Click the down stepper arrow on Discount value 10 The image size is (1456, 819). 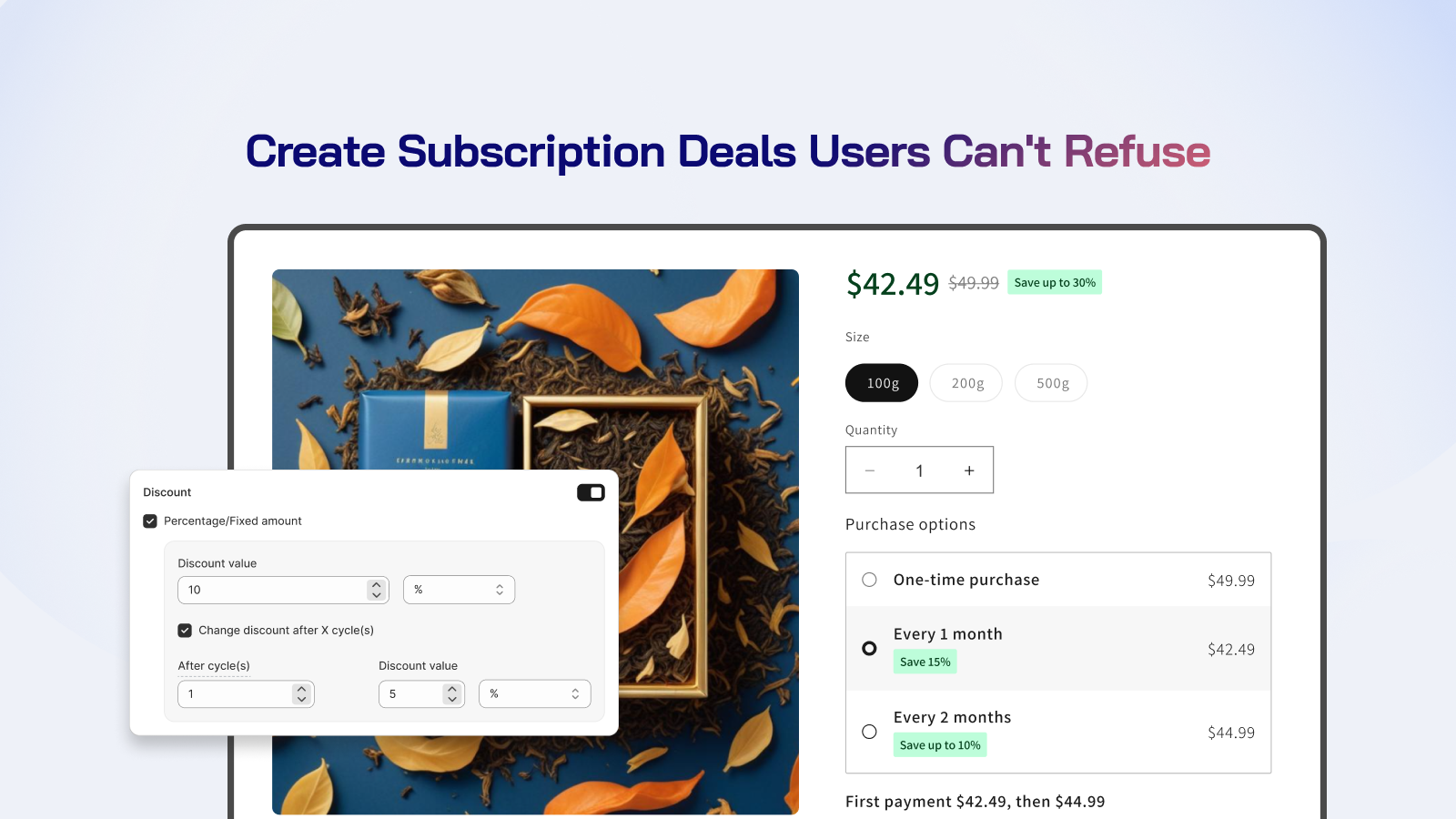pos(375,594)
